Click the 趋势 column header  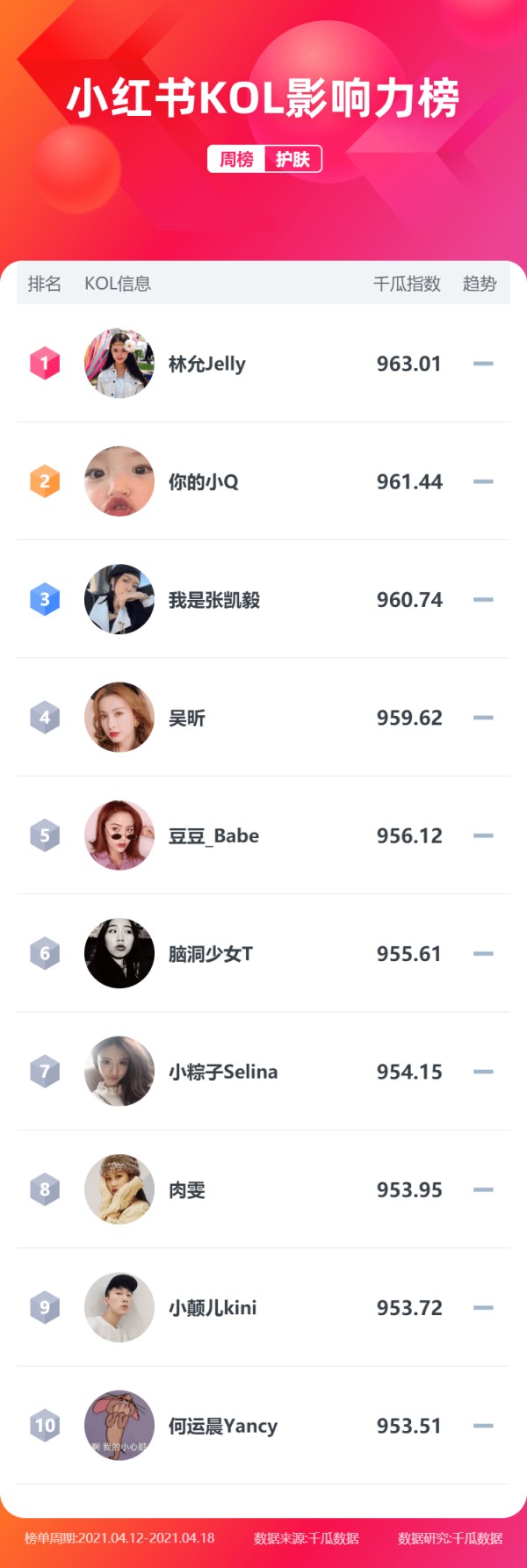click(x=480, y=284)
